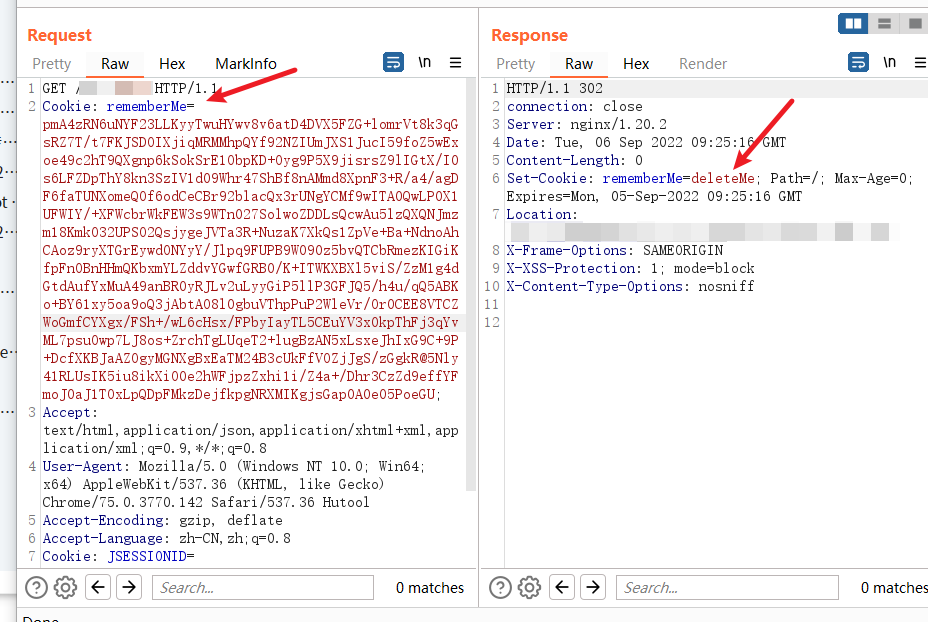Go to next search match in Response
This screenshot has height=622, width=928.
(593, 588)
